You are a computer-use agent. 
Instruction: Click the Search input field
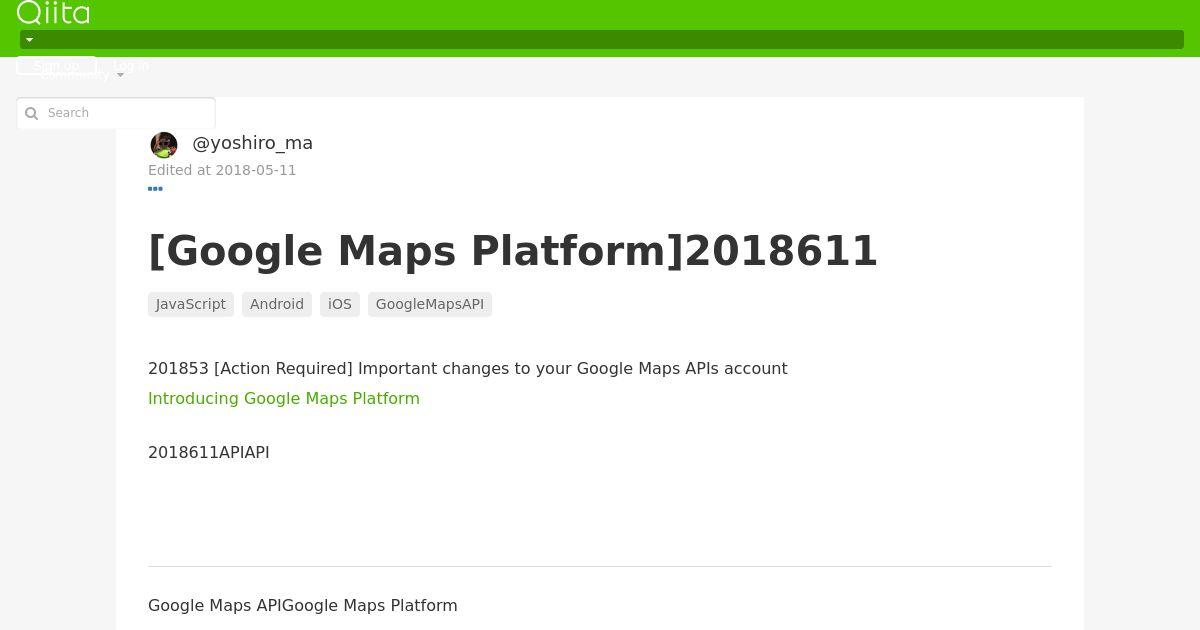pyautogui.click(x=116, y=113)
